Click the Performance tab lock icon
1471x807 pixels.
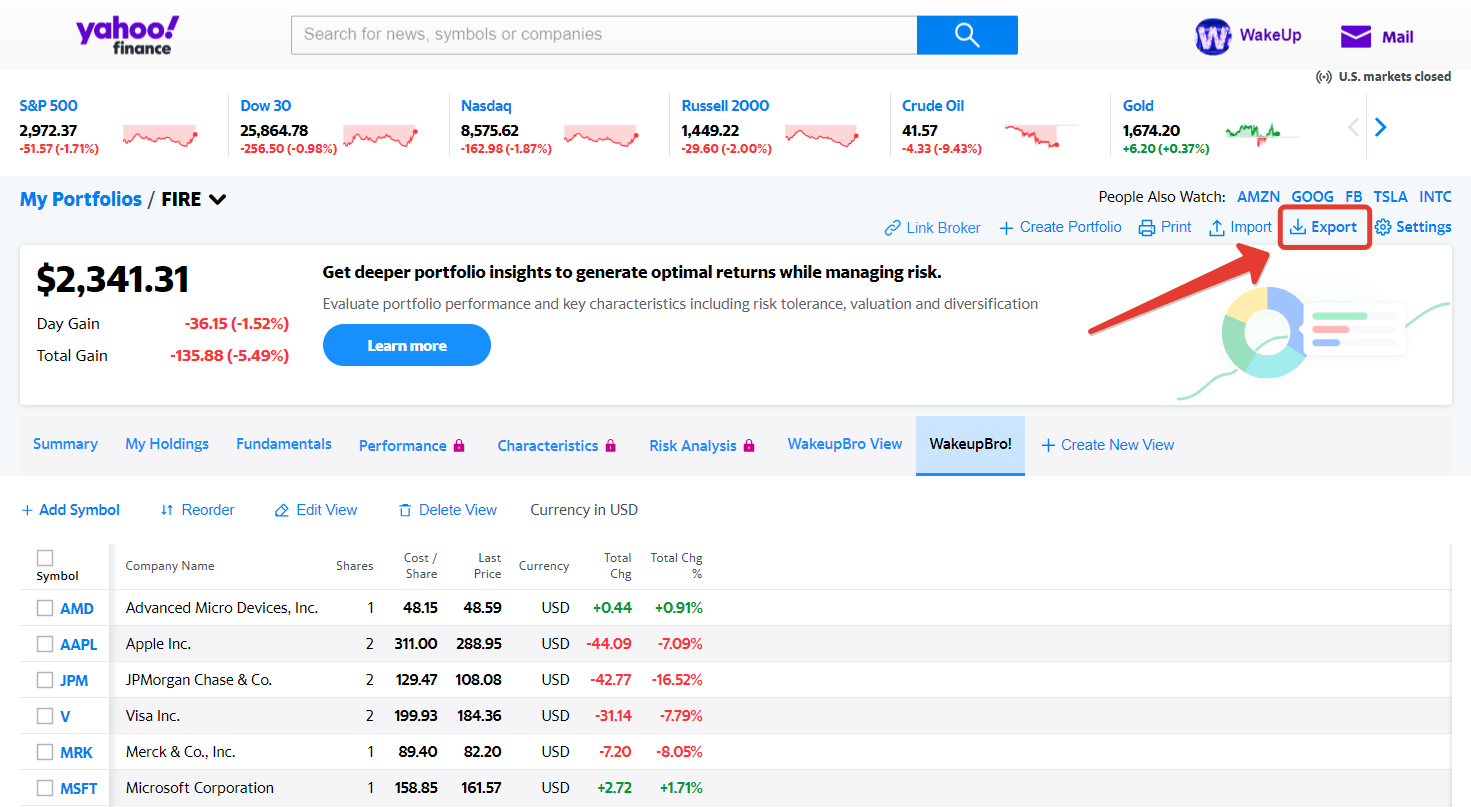point(459,446)
